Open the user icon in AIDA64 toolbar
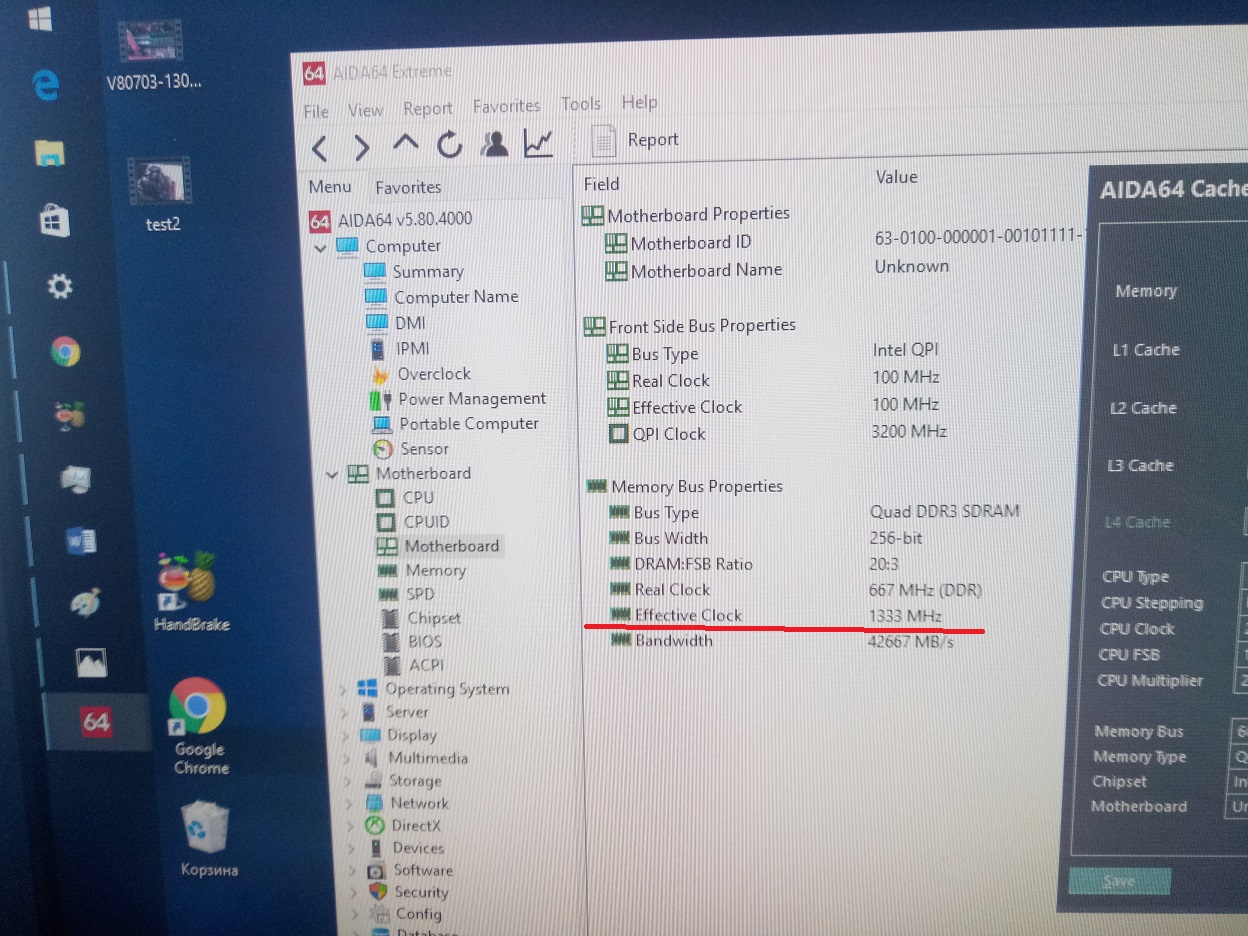Screen dimensions: 1248x936 [494, 144]
